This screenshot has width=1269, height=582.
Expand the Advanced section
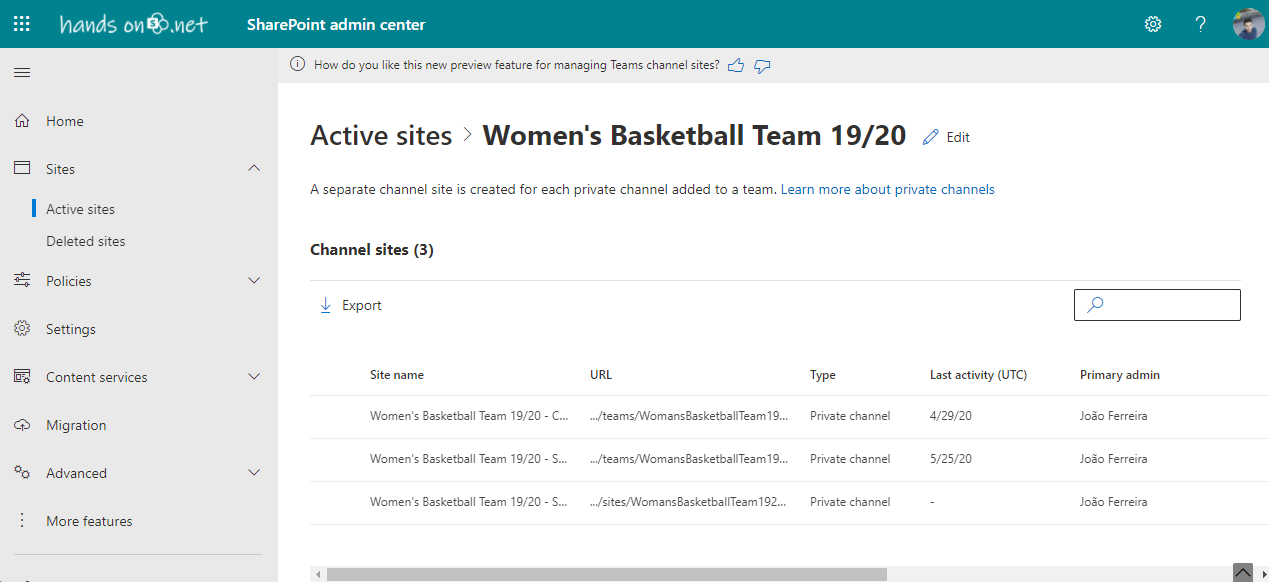(x=254, y=473)
